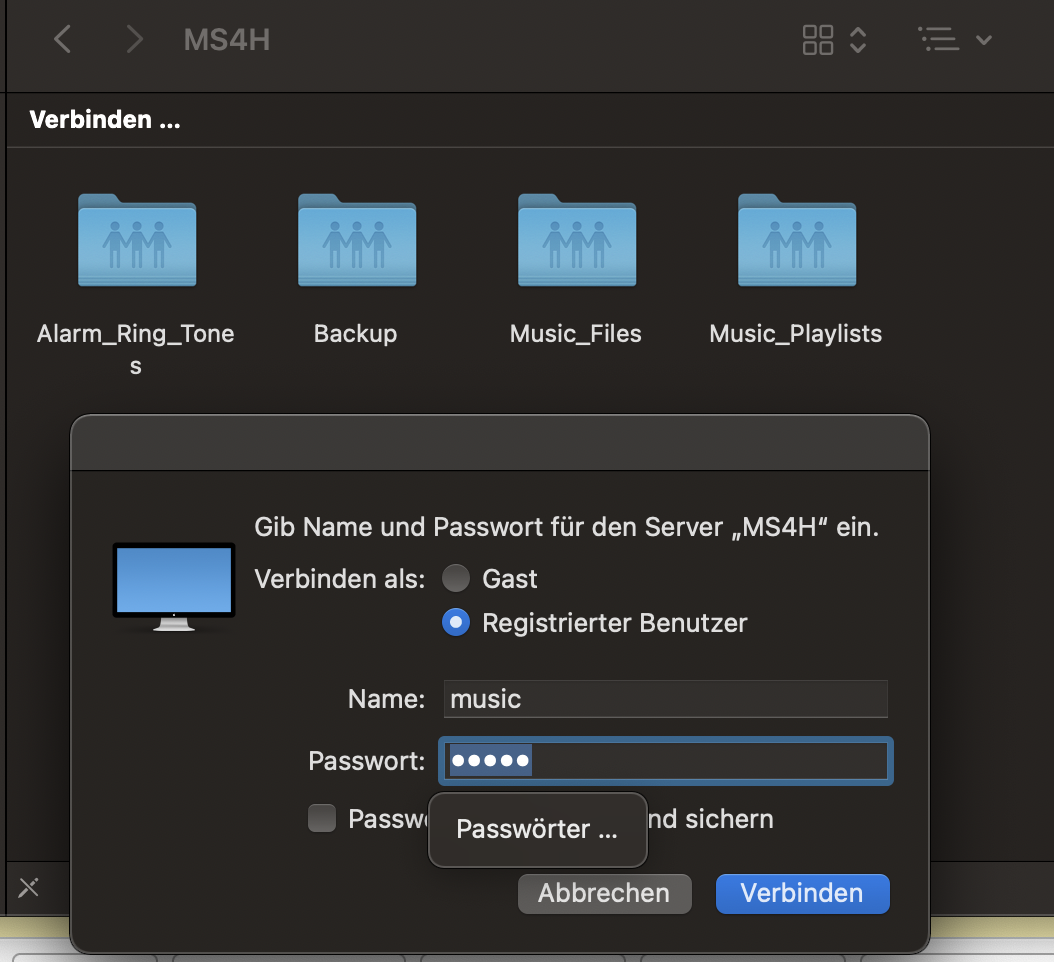Go back with the left chevron
1054x962 pixels.
click(62, 40)
